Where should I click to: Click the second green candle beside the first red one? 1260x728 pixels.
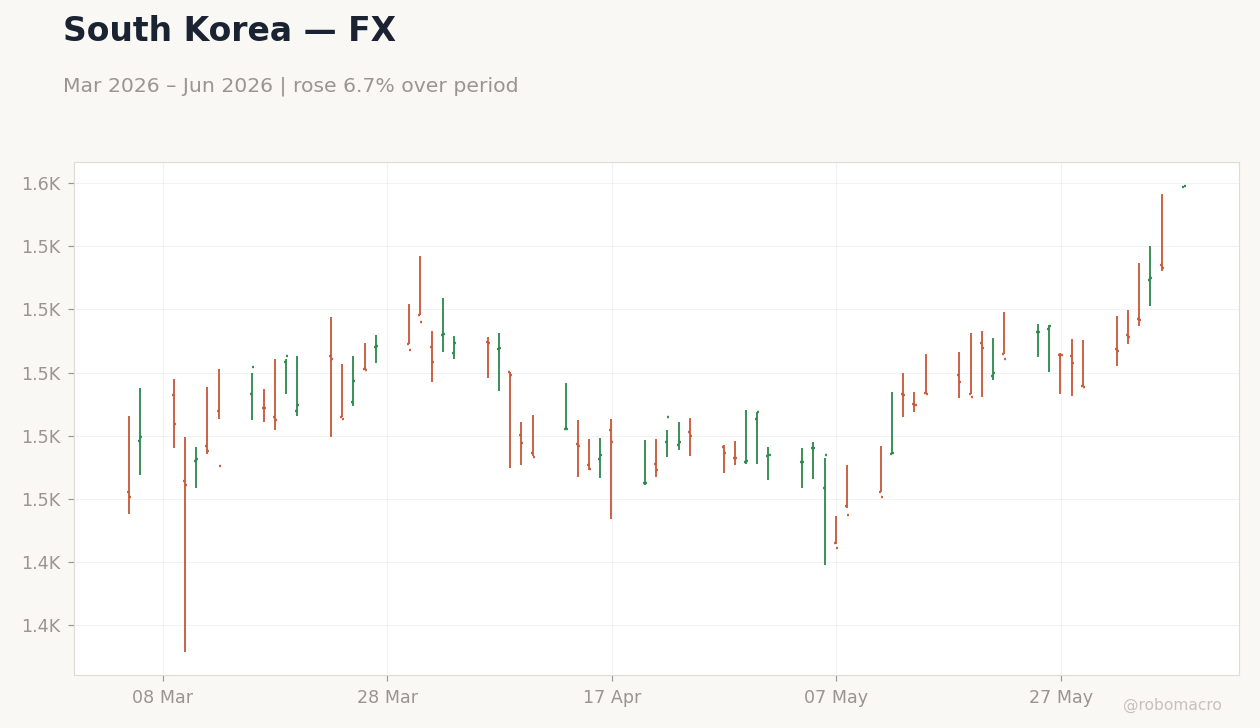140,431
